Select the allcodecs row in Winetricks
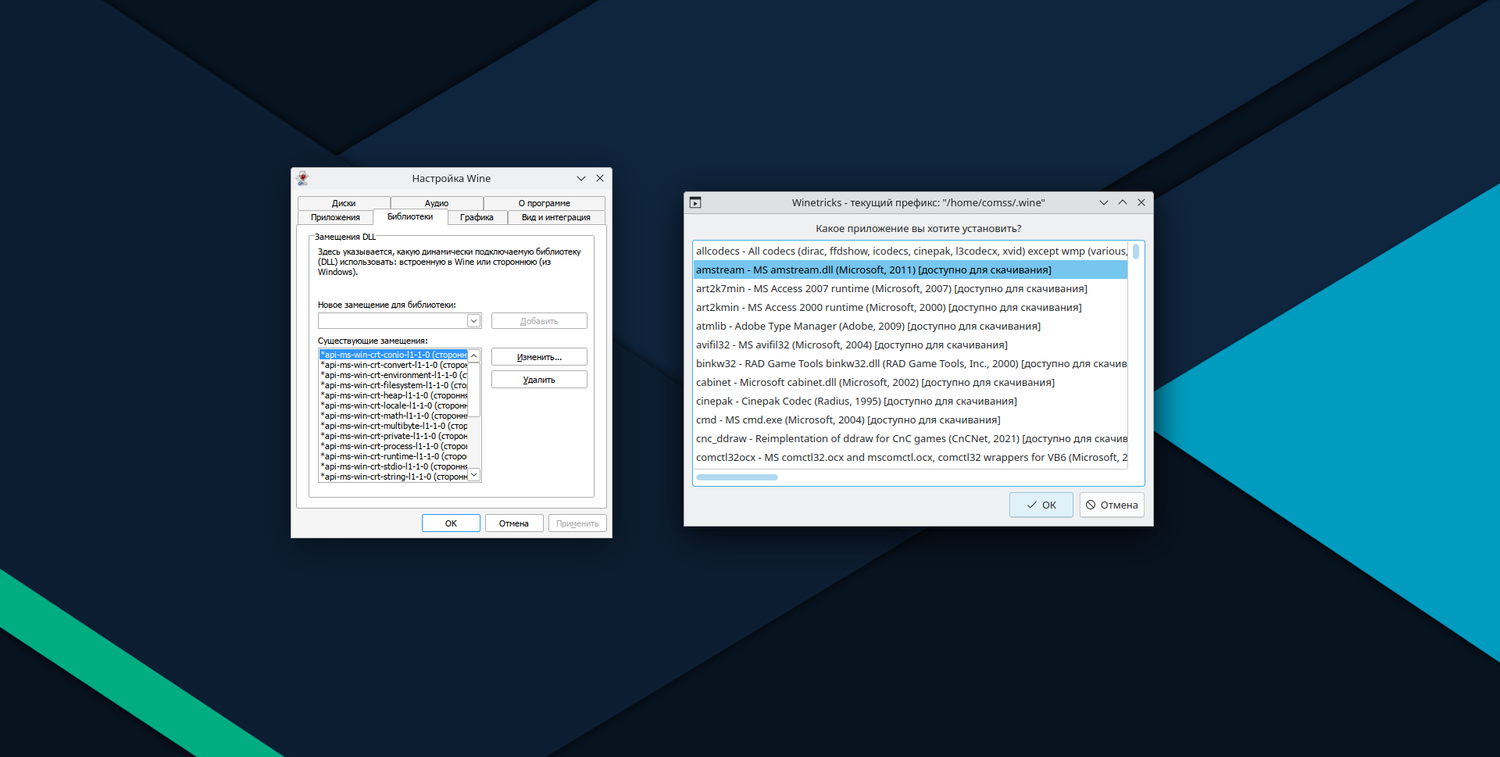This screenshot has width=1500, height=757. pyautogui.click(x=911, y=251)
